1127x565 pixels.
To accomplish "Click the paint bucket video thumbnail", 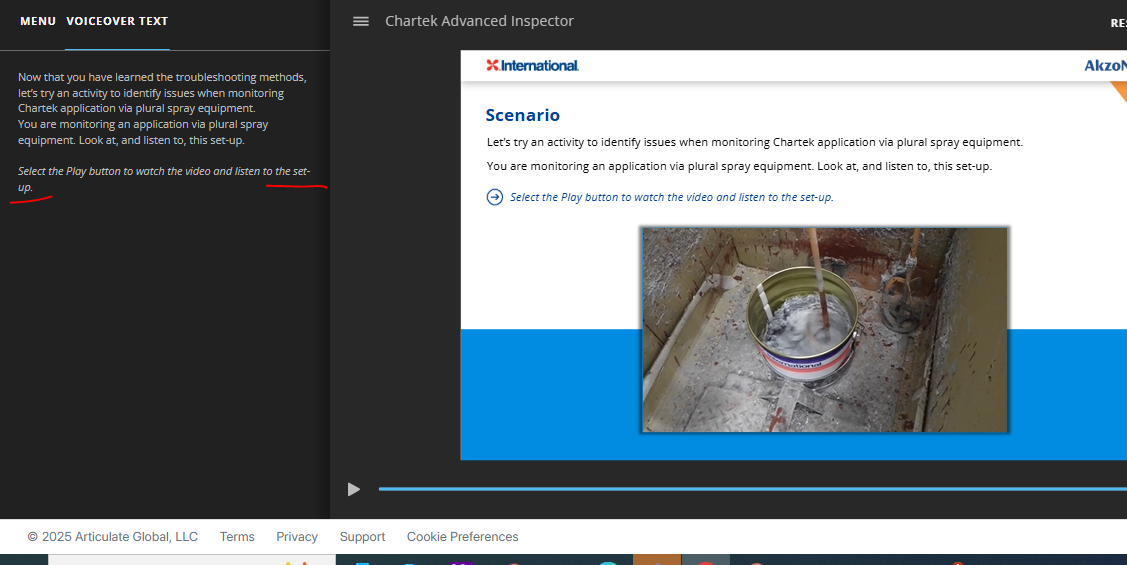I will tap(824, 329).
